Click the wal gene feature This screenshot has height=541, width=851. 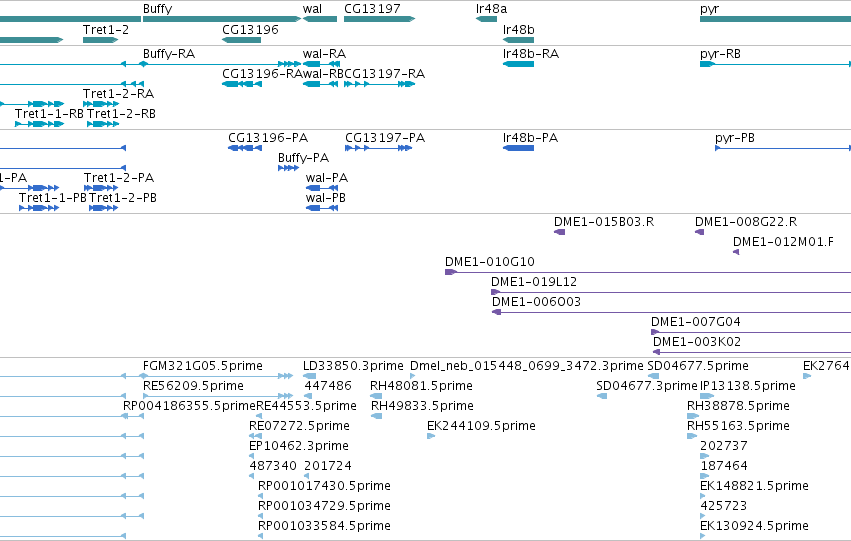click(x=320, y=19)
